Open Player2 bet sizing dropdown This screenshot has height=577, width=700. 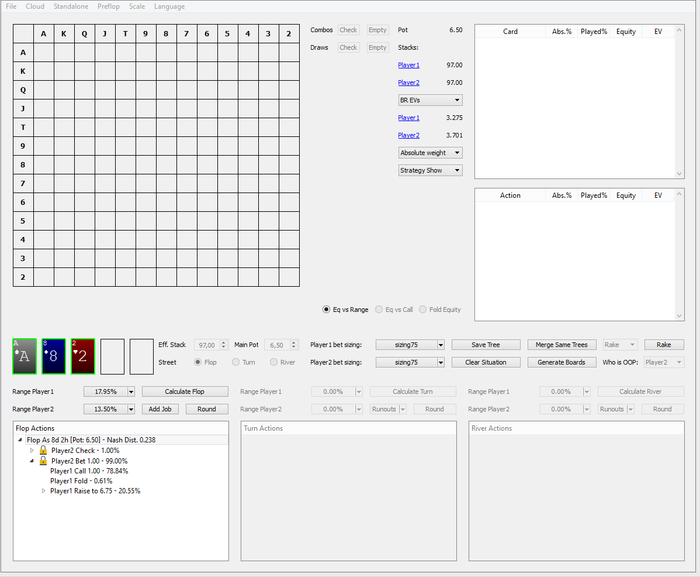pos(441,362)
